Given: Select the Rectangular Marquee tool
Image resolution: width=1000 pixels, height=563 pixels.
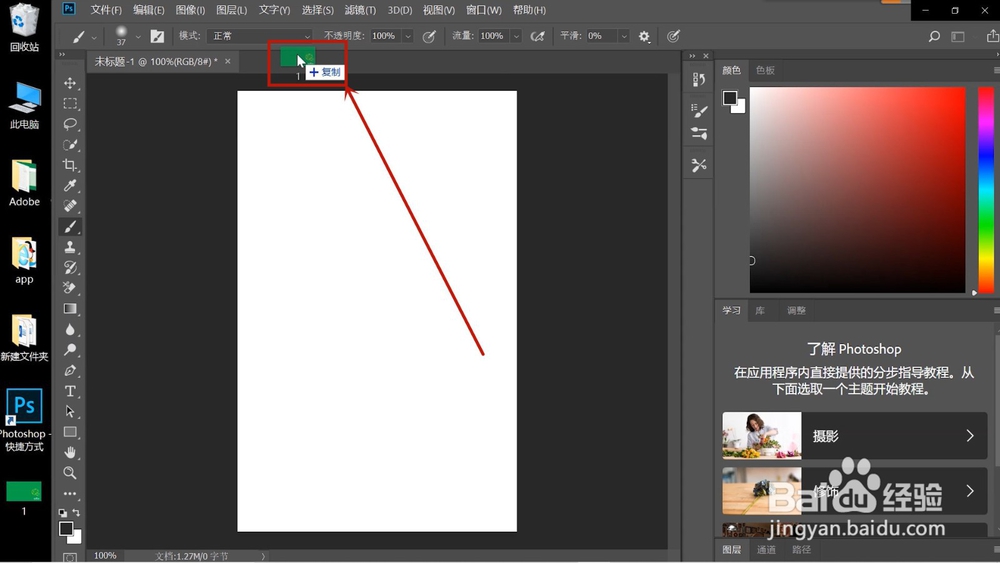Looking at the screenshot, I should coord(70,103).
